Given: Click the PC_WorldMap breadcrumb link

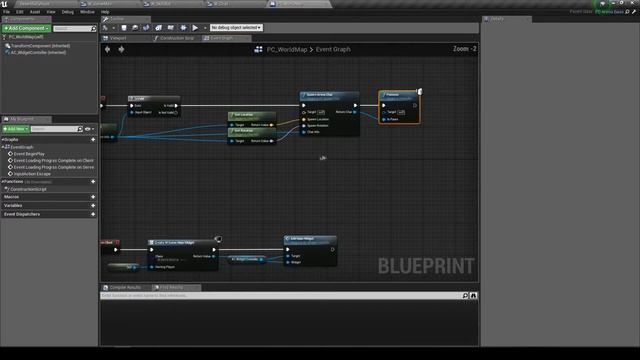Looking at the screenshot, I should [287, 49].
